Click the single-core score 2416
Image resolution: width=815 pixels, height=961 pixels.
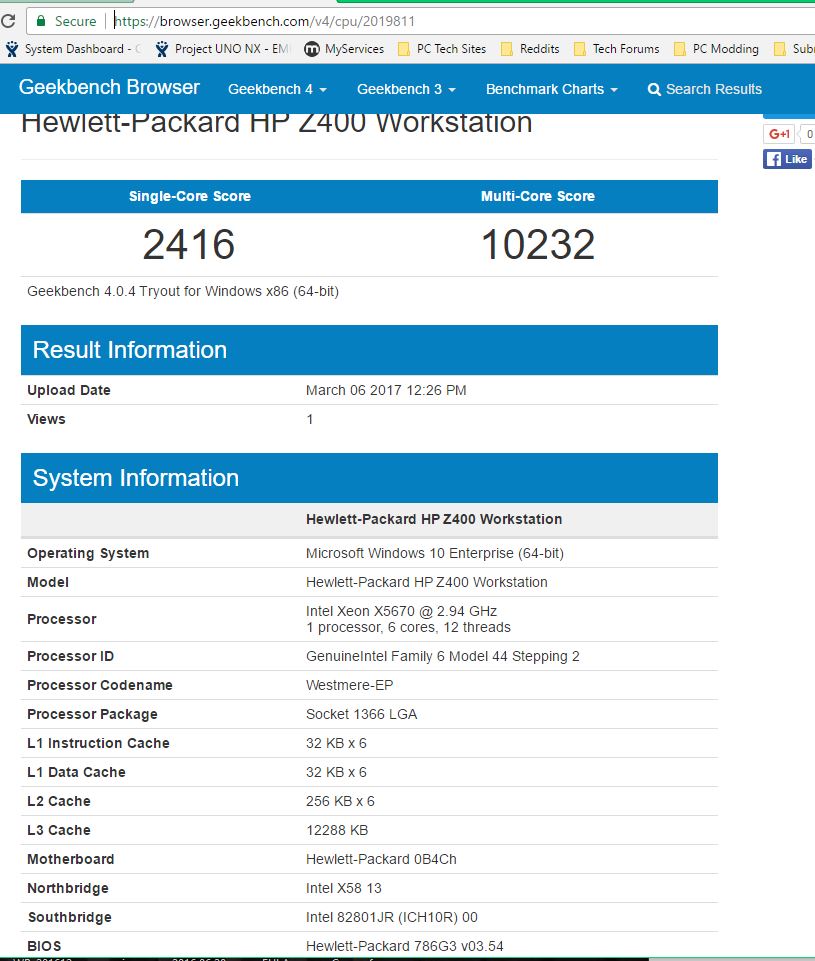pos(189,244)
